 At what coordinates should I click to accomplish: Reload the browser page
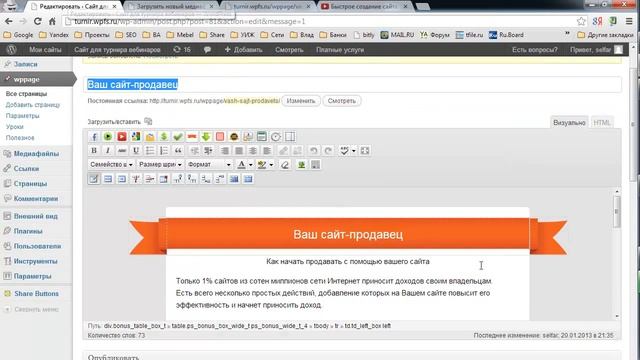[x=38, y=21]
